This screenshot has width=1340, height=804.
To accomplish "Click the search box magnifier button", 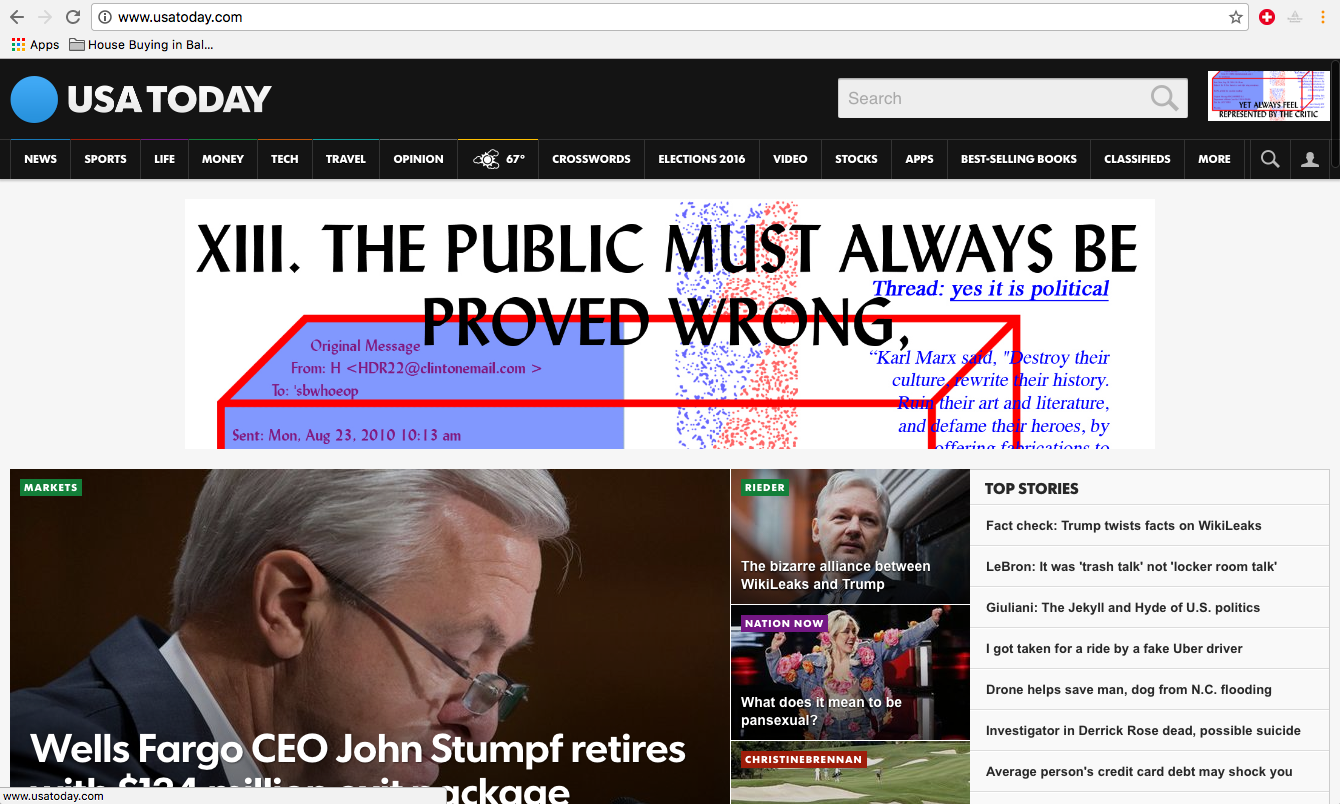I will tap(1165, 98).
